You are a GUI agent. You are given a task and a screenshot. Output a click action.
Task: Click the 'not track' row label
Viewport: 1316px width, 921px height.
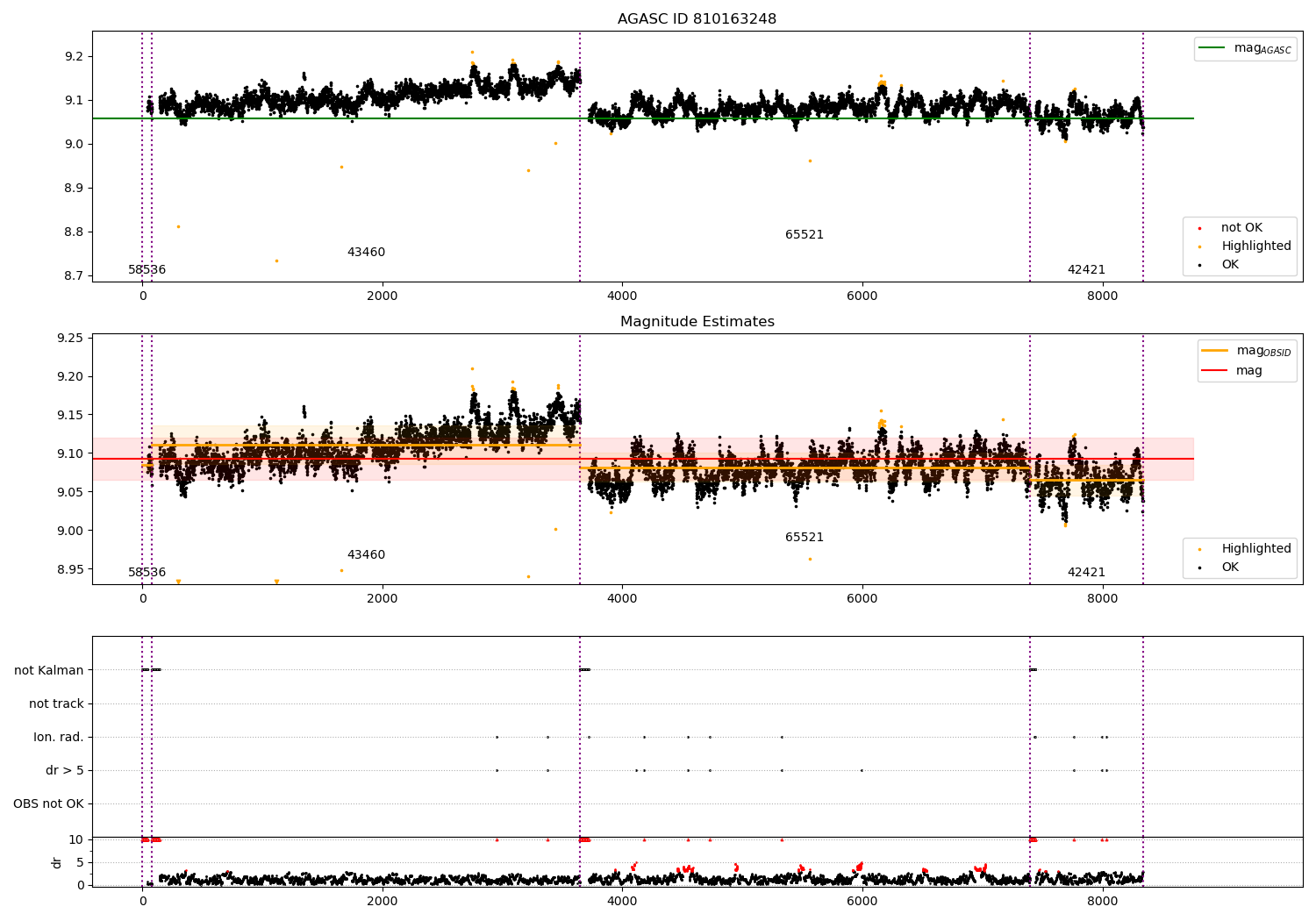(56, 704)
